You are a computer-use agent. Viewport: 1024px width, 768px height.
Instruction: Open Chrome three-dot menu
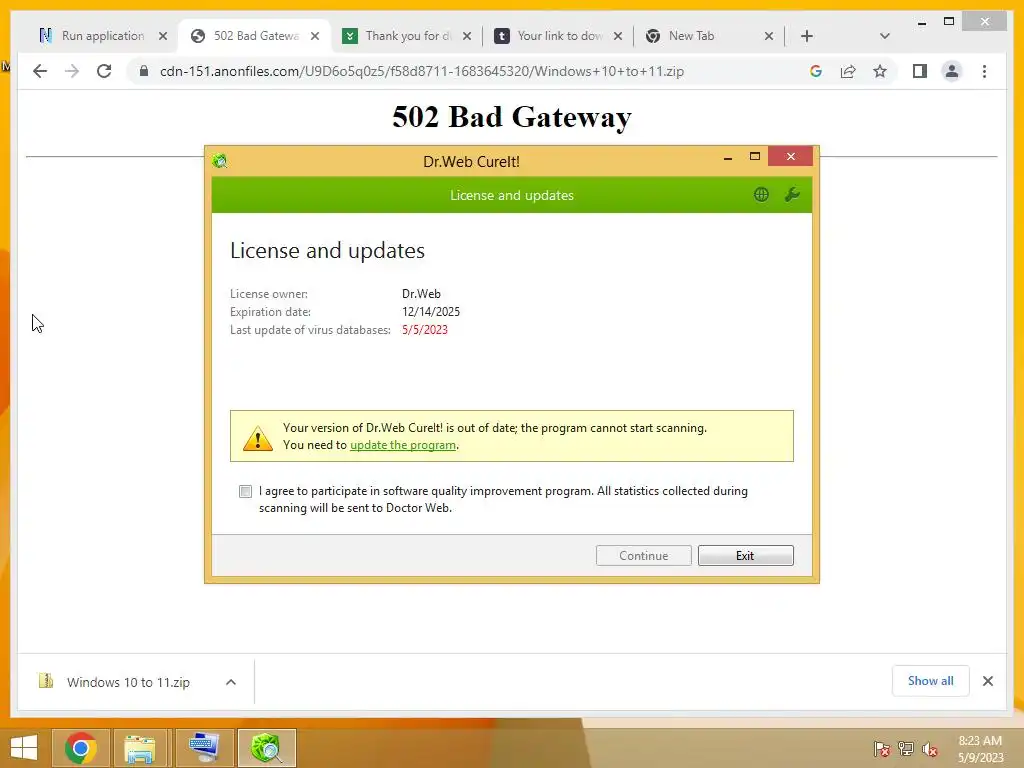click(x=984, y=71)
